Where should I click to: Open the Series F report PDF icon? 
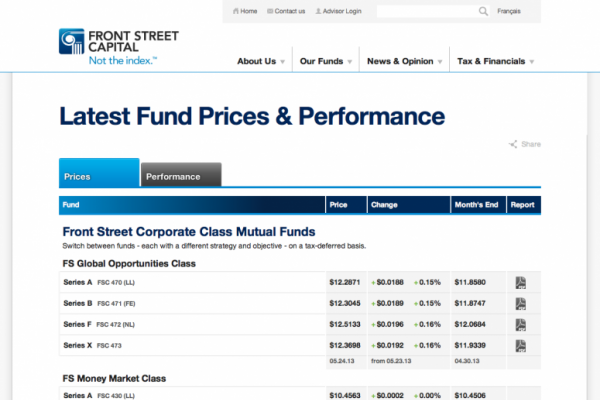(x=520, y=325)
